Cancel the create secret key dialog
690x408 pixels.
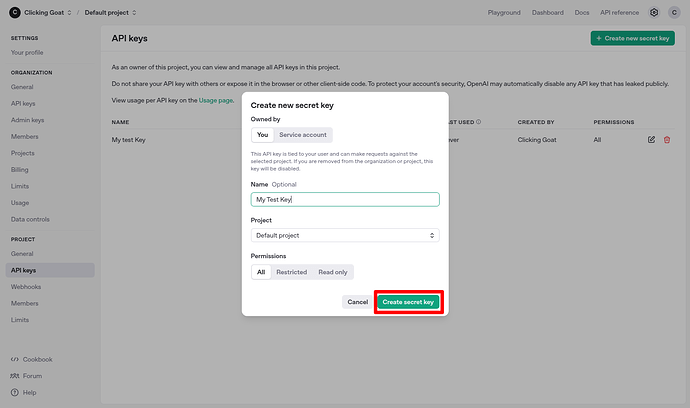coord(357,302)
